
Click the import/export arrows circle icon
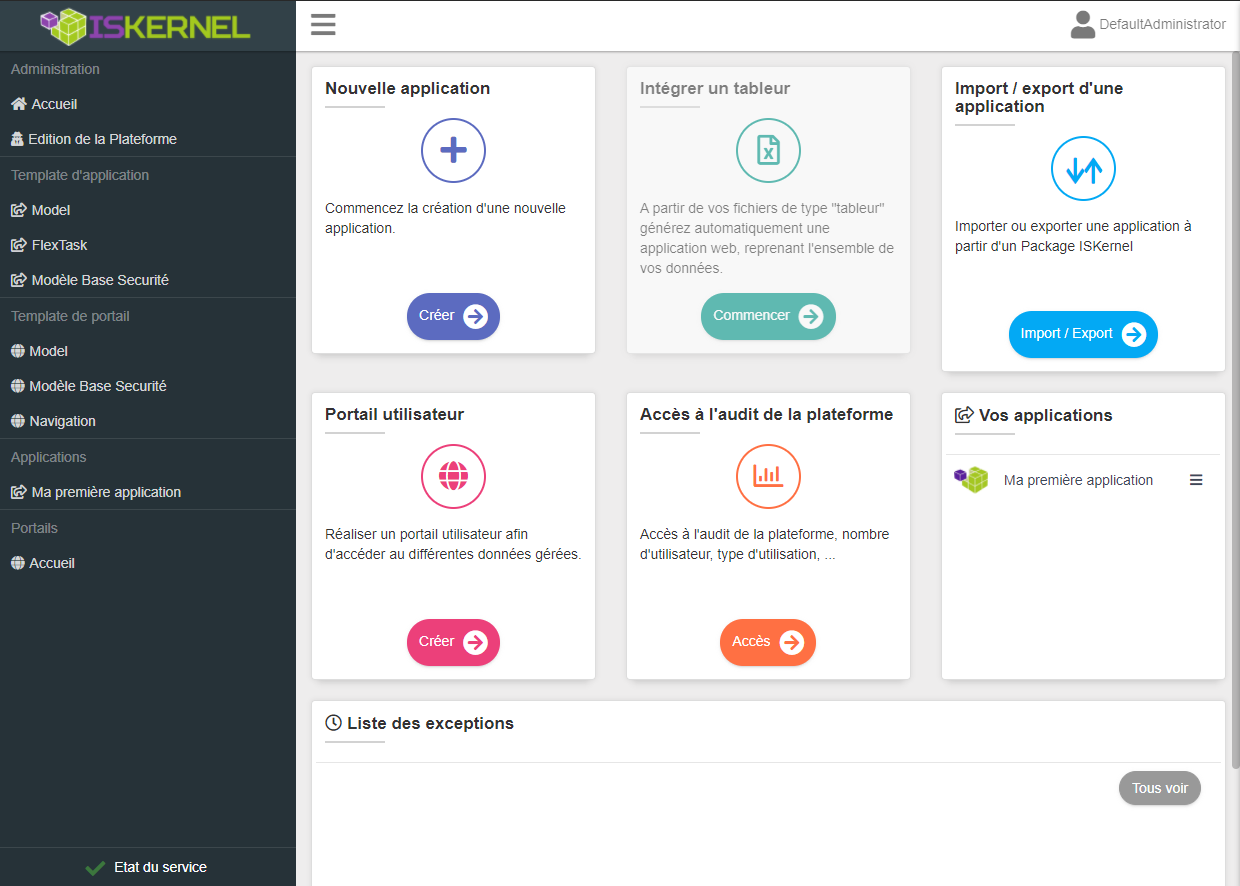1083,169
